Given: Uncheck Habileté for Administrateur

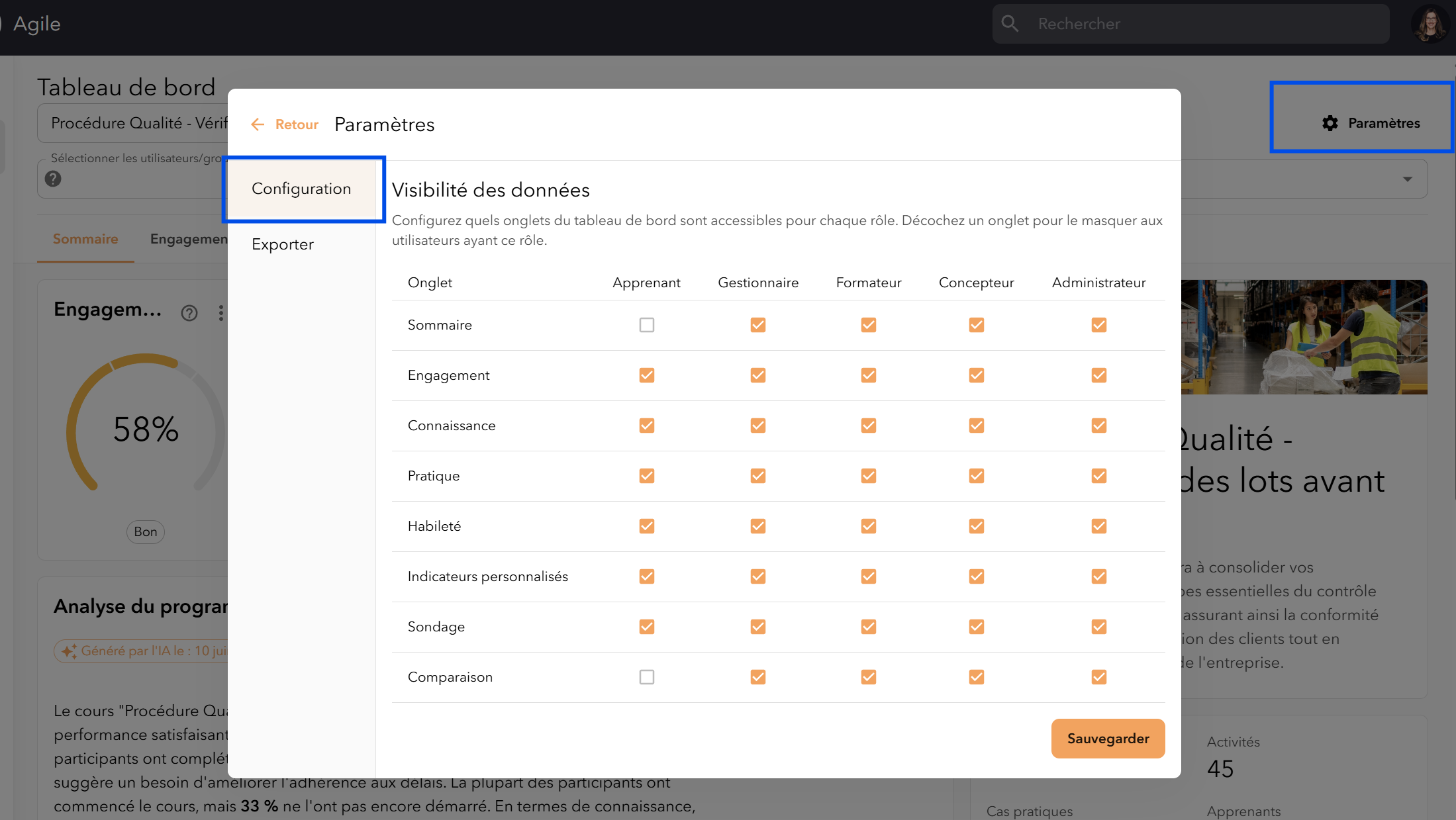Looking at the screenshot, I should click(1099, 526).
